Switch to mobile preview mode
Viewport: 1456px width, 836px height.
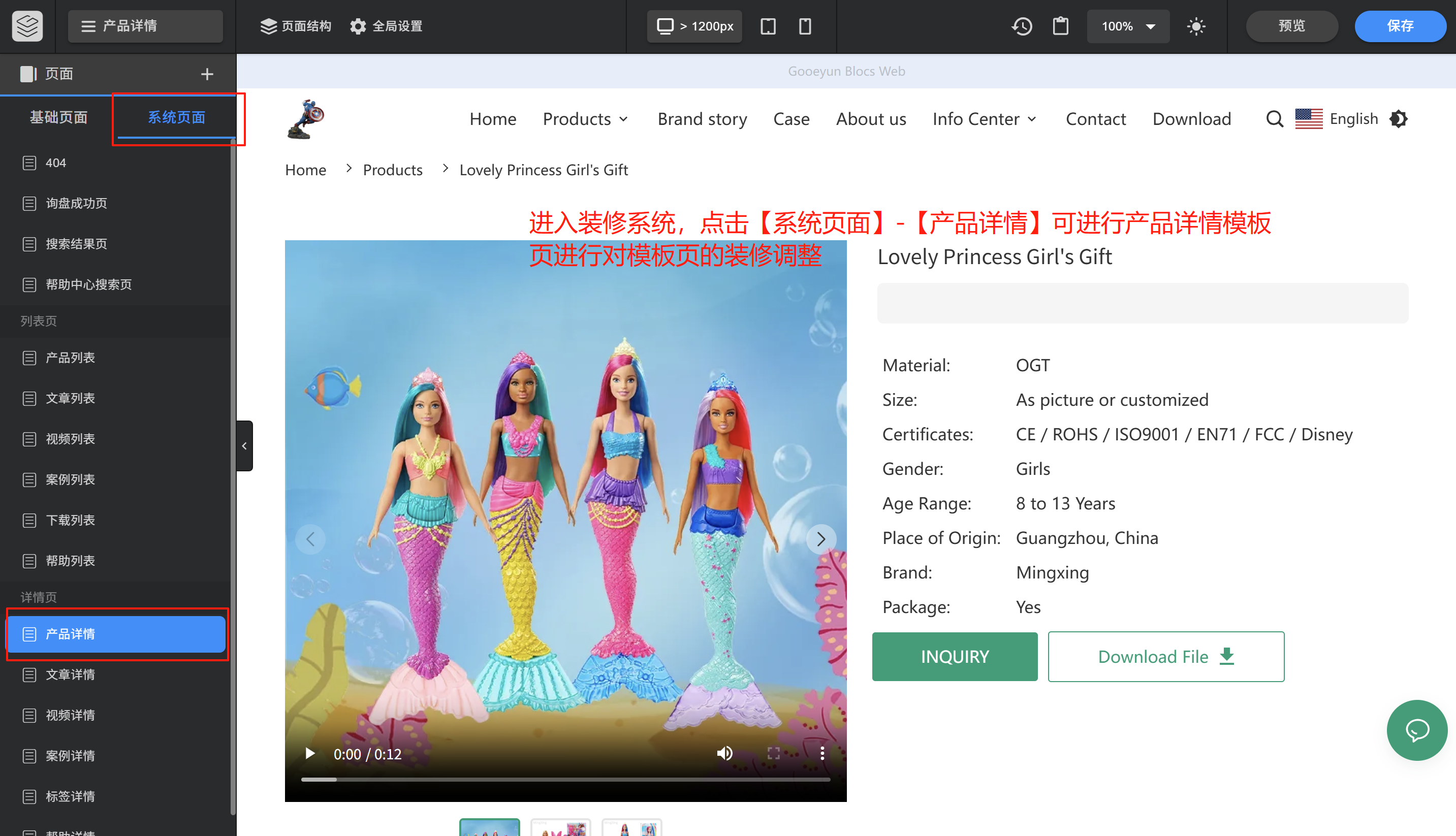(x=805, y=26)
